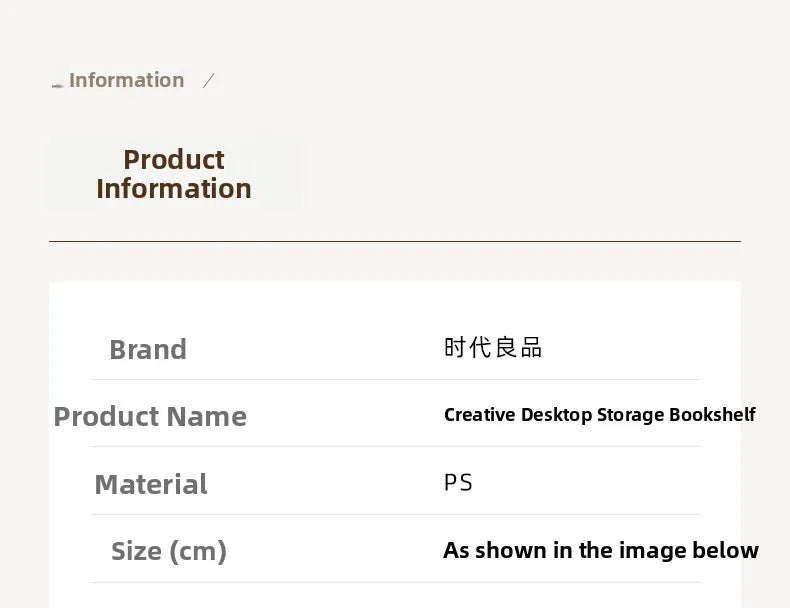Viewport: 790px width, 608px height.
Task: Click the small icon before Information
Action: pyautogui.click(x=57, y=84)
